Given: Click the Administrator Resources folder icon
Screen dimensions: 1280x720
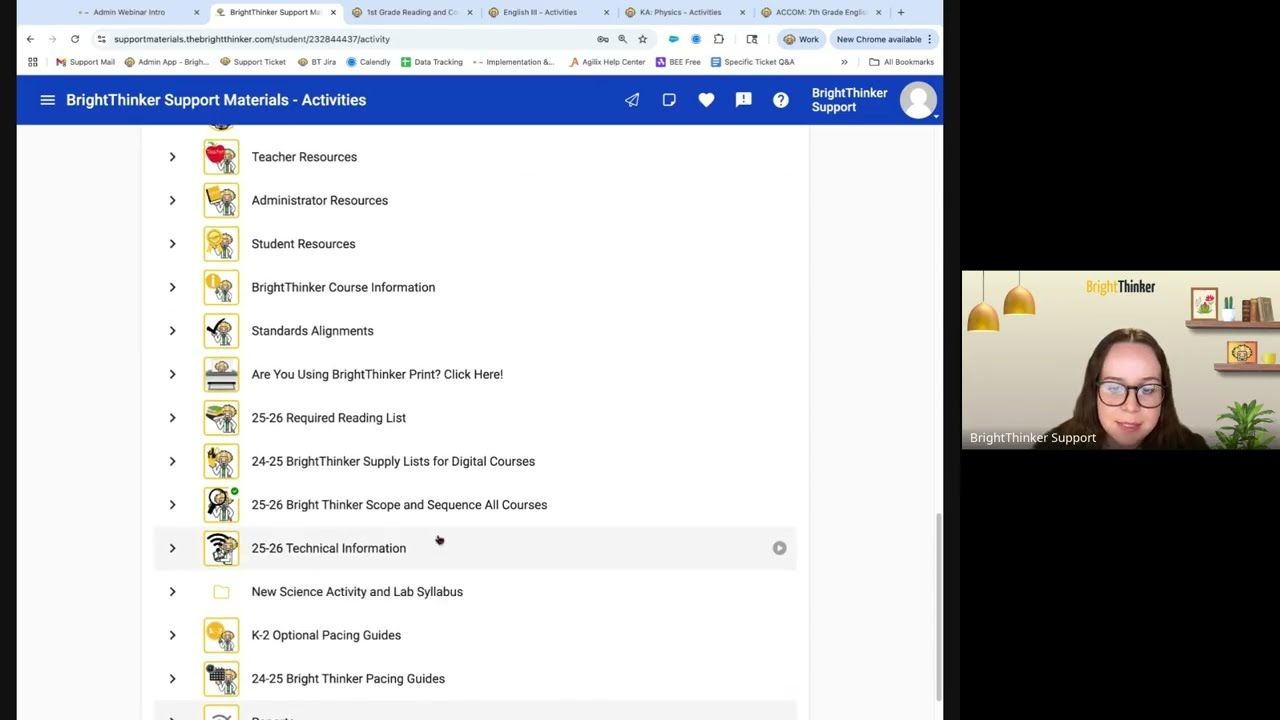Looking at the screenshot, I should 221,200.
